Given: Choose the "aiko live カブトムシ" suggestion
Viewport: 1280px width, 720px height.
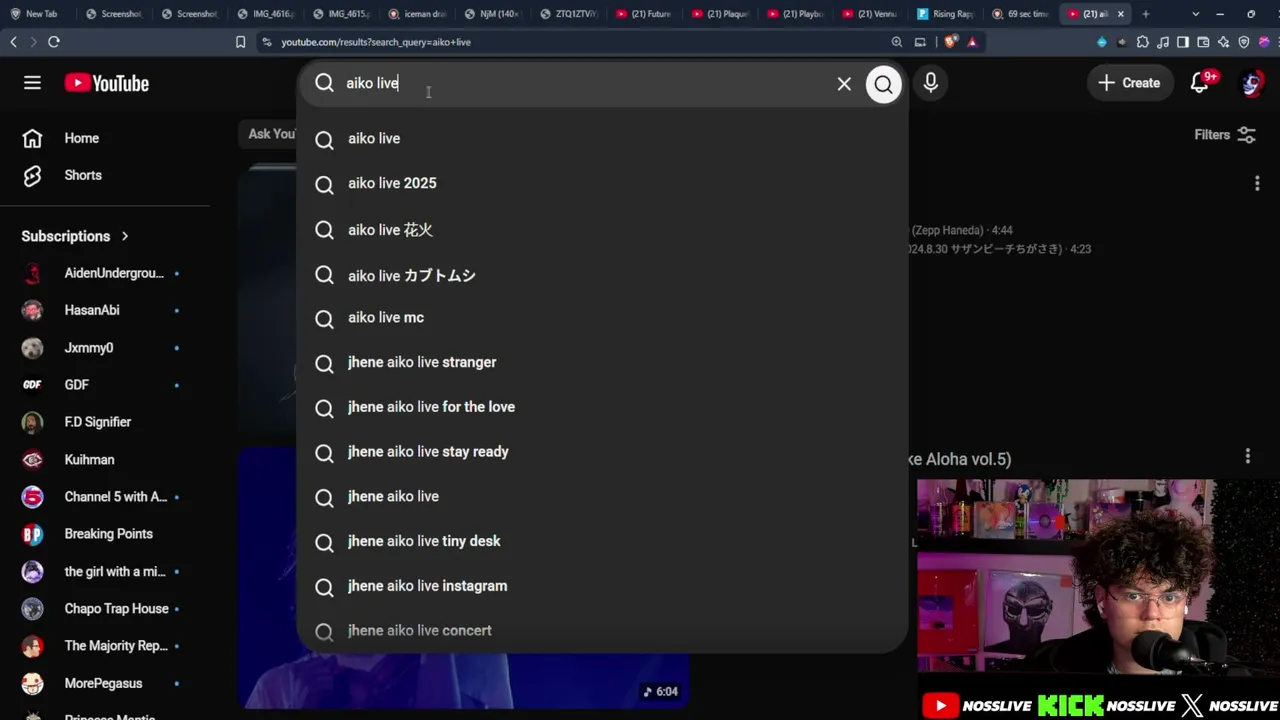Looking at the screenshot, I should 602,275.
